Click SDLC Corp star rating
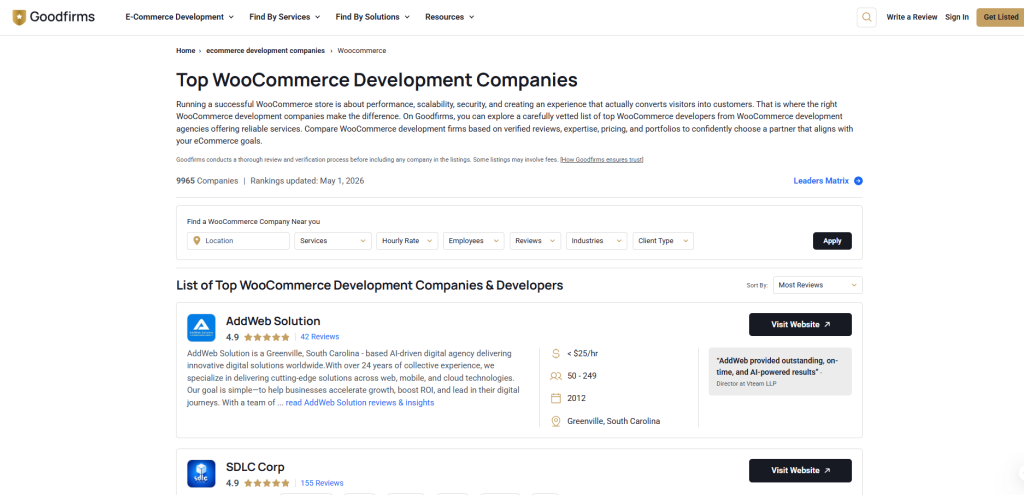The height and width of the screenshot is (495, 1024). coord(266,483)
